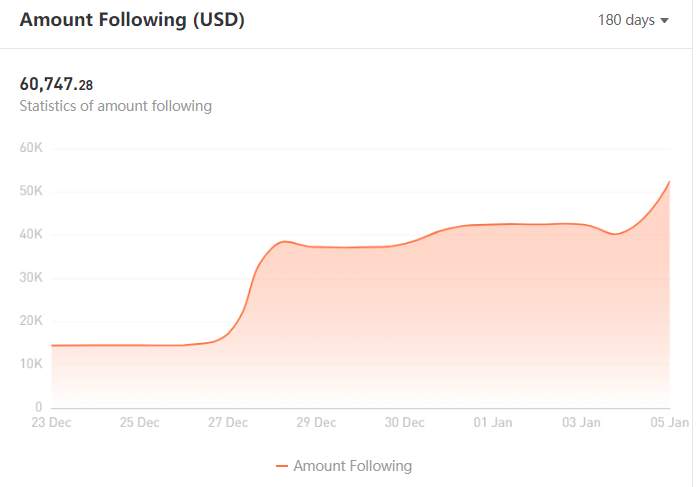
Task: Click the chart peak at 05 Jan
Action: (x=669, y=181)
